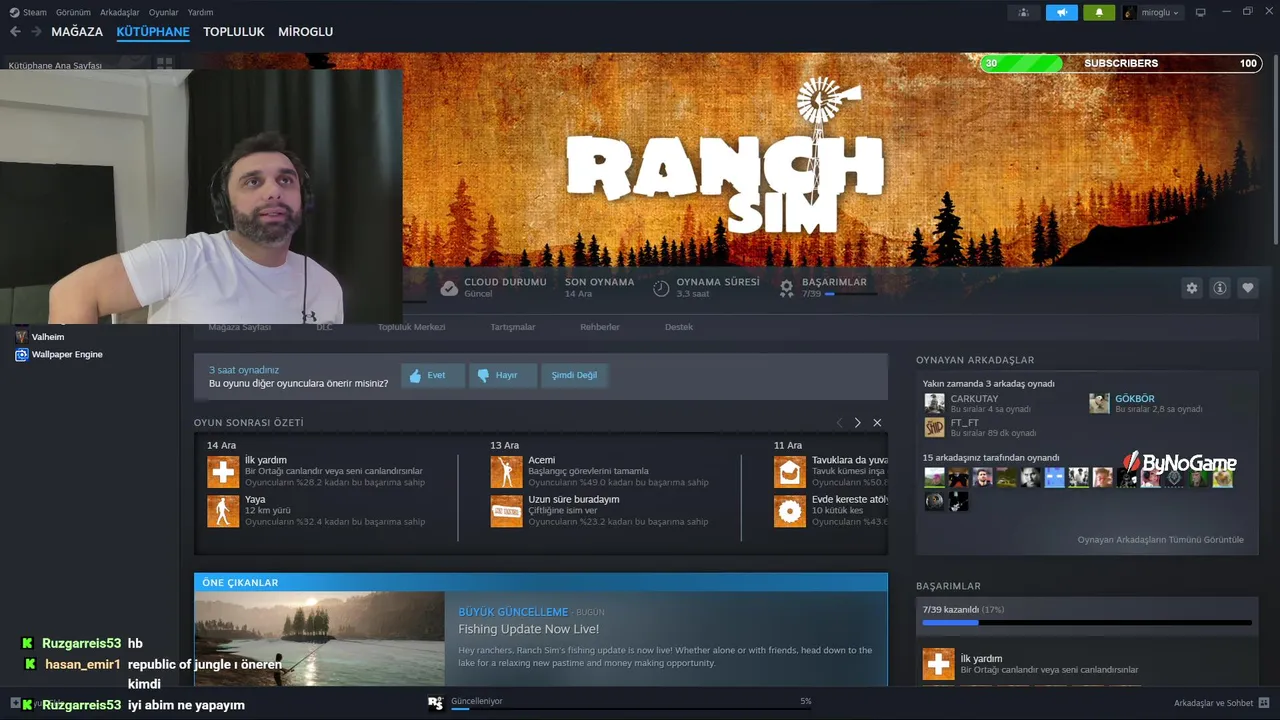The image size is (1280, 720).
Task: Click the Güncelleniyor status text
Action: point(477,701)
